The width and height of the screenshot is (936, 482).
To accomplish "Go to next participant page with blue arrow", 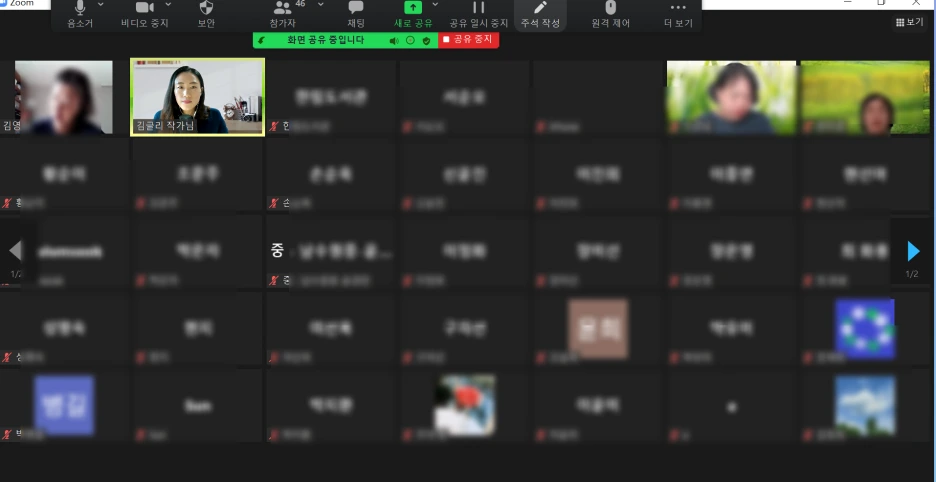I will pos(913,251).
